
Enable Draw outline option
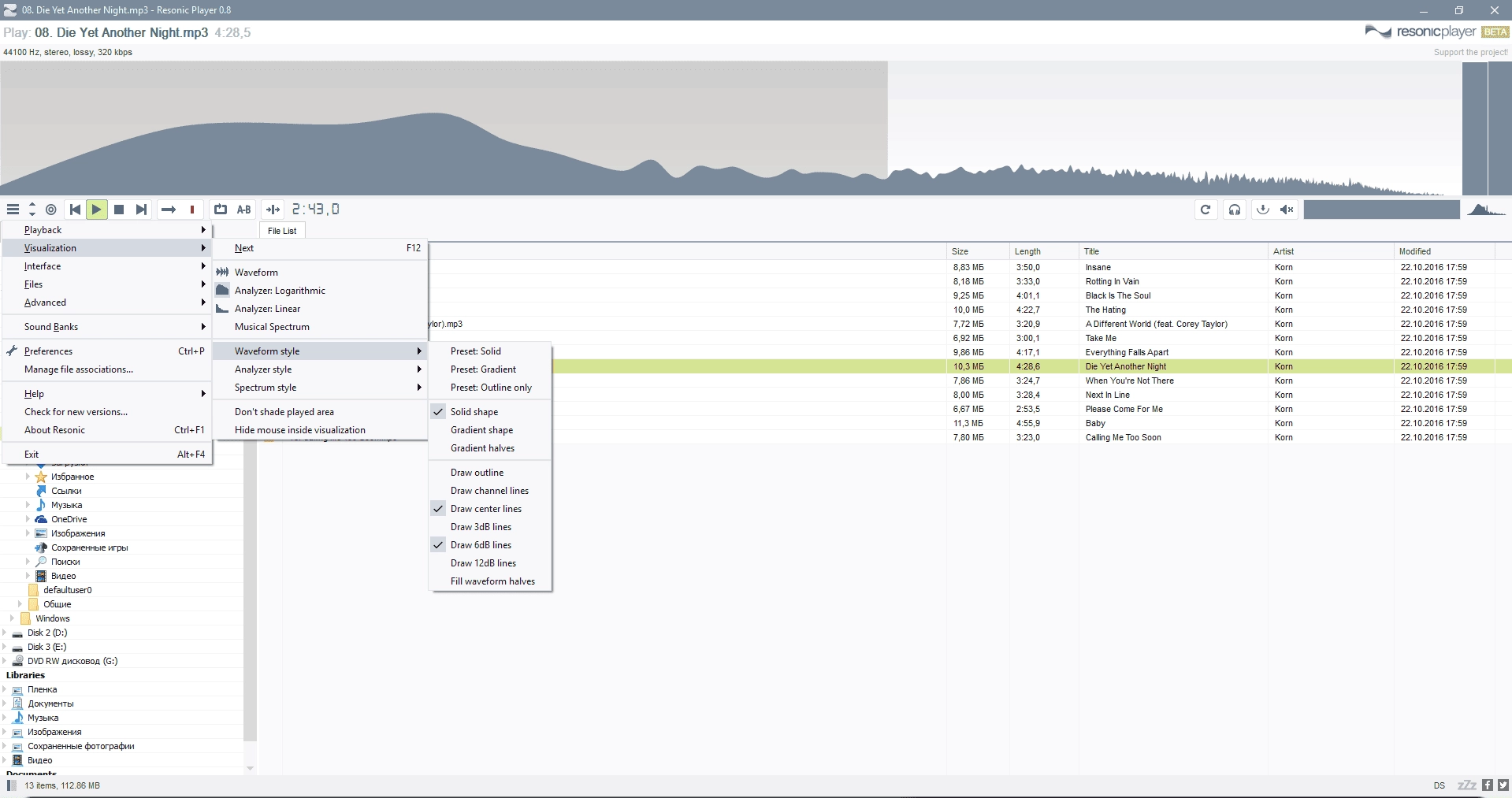pos(490,473)
